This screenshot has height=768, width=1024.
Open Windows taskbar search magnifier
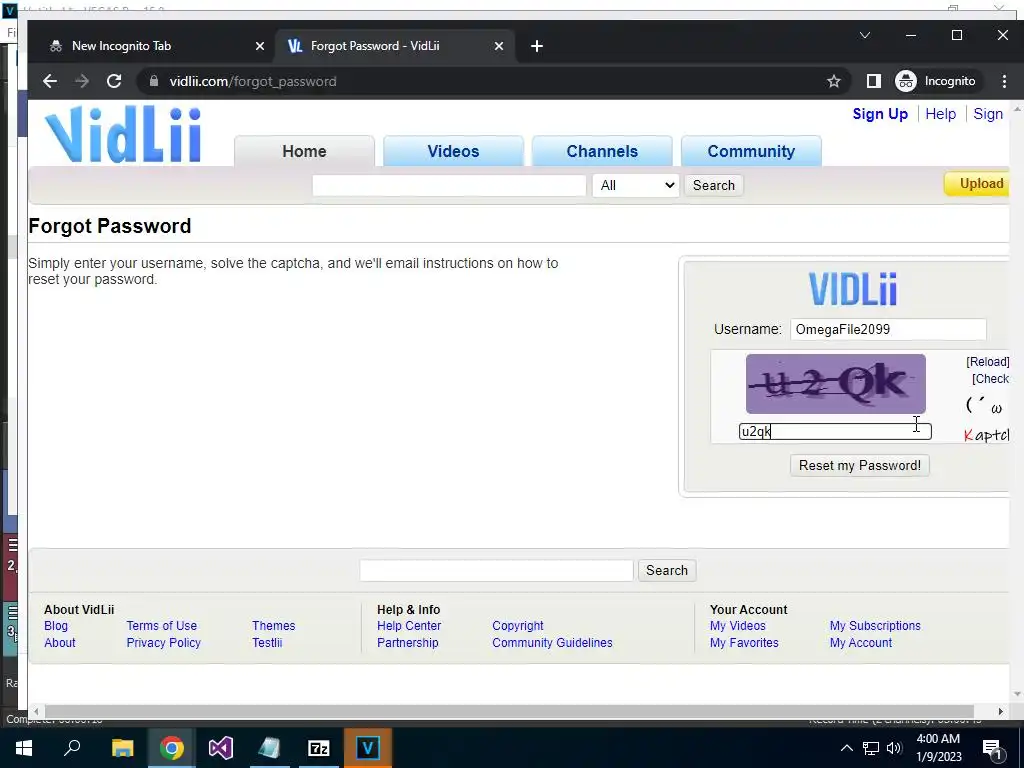point(72,748)
